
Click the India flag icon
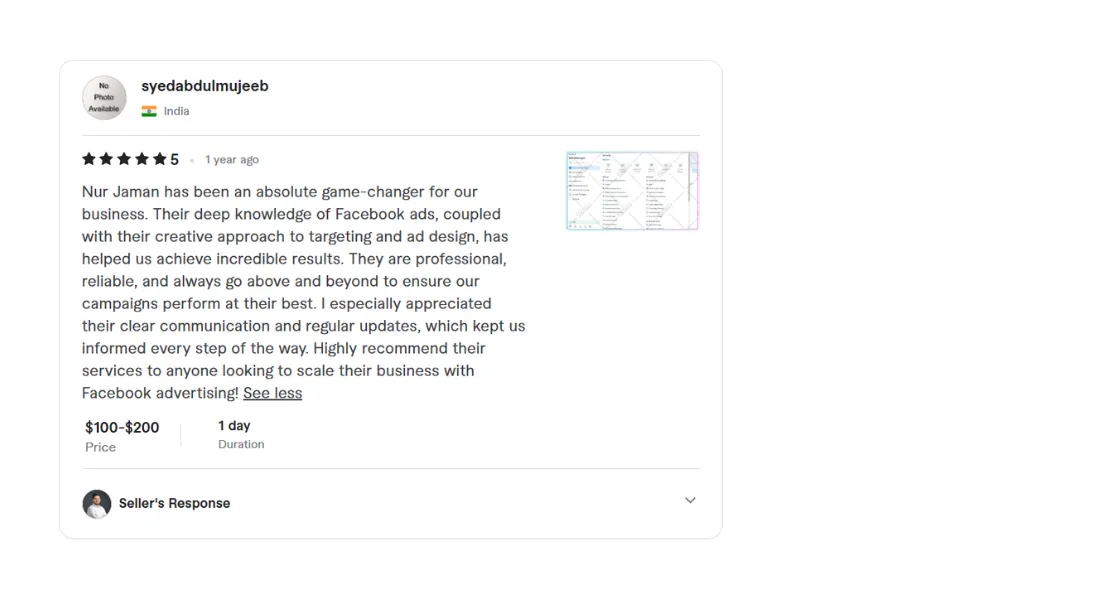149,111
